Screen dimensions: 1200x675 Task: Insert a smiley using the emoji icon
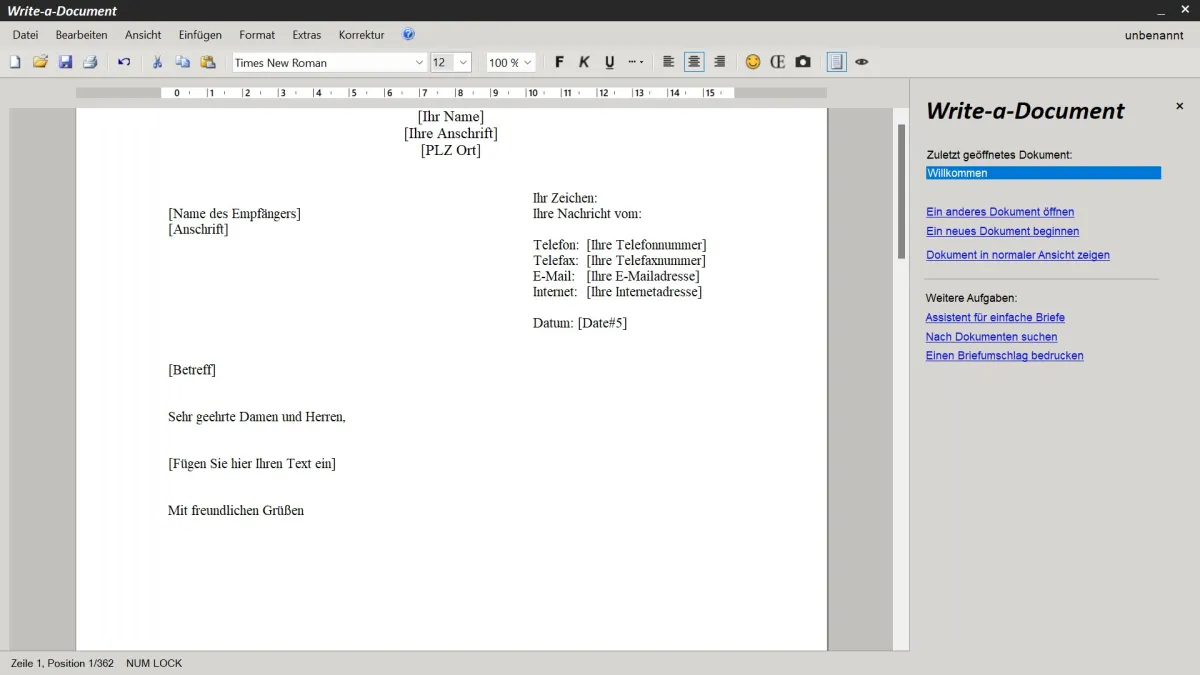(x=753, y=62)
